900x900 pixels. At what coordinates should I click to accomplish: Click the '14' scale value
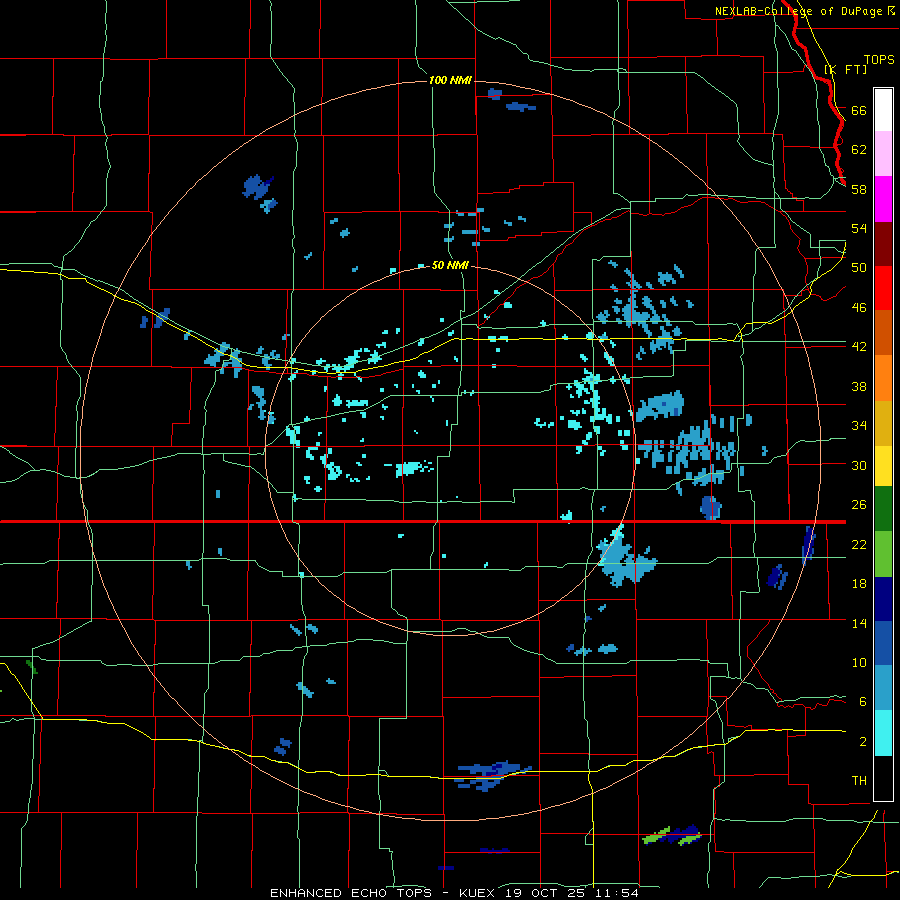coord(859,623)
